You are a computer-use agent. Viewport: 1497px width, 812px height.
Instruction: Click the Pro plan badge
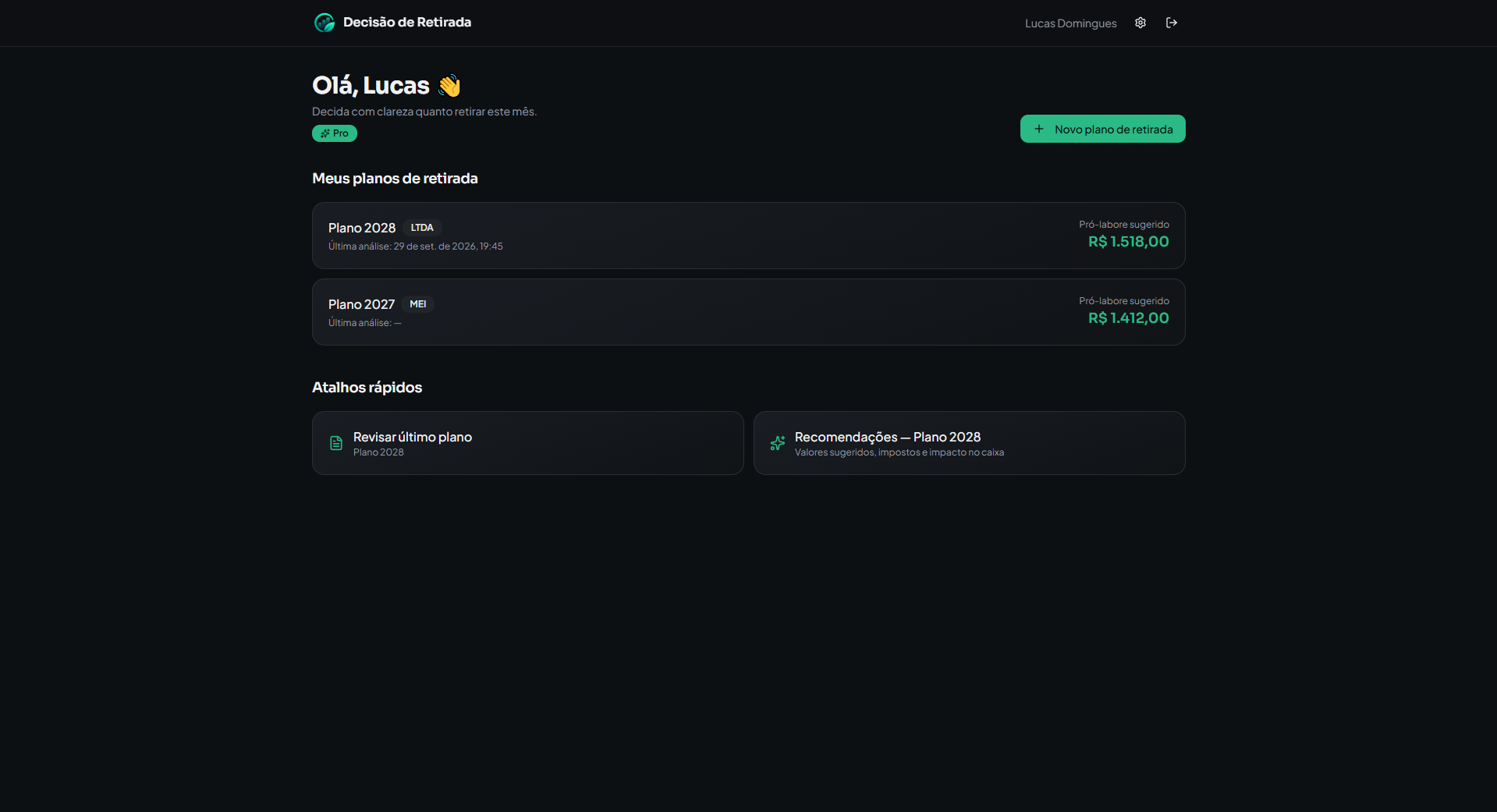coord(335,133)
